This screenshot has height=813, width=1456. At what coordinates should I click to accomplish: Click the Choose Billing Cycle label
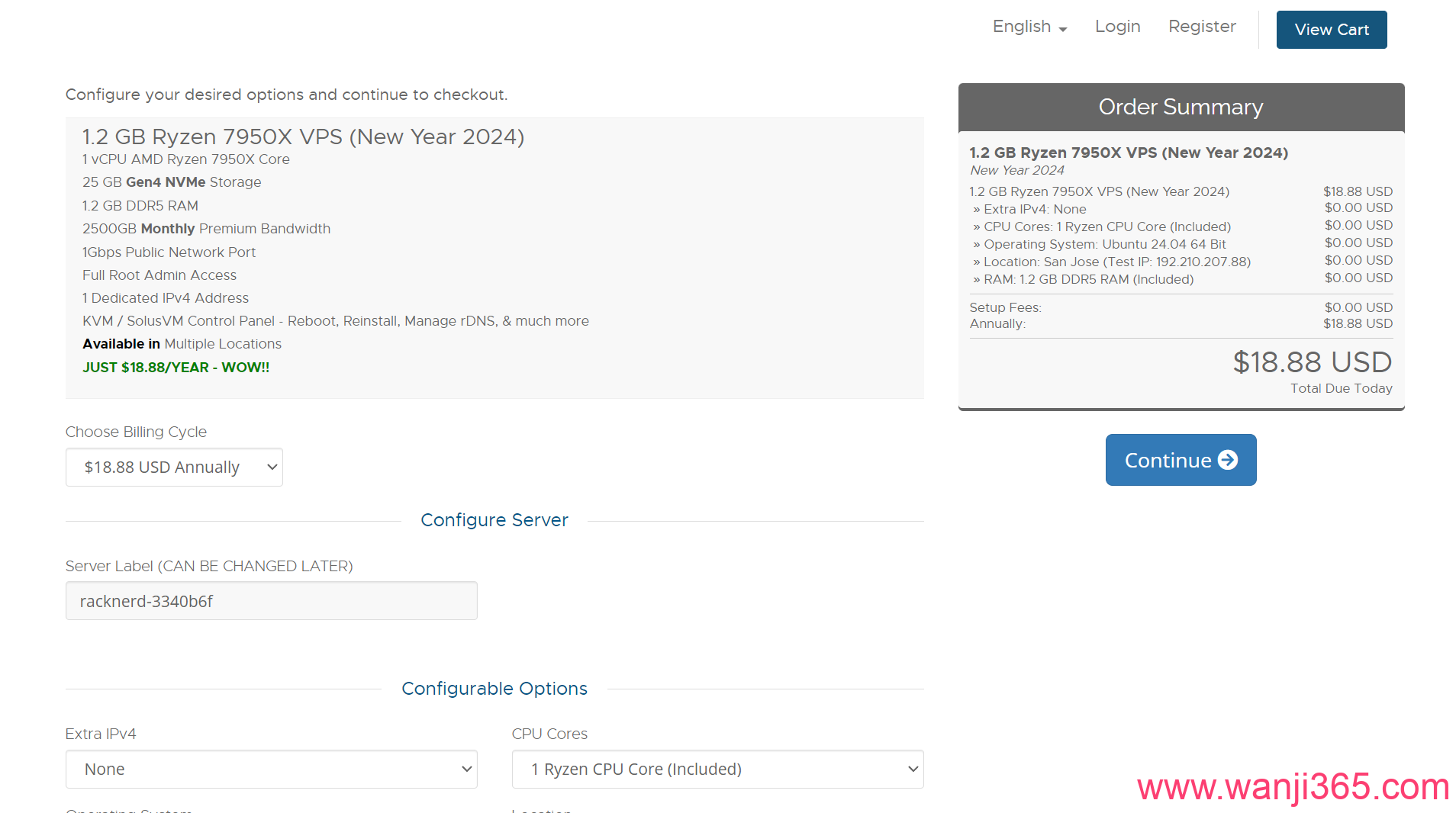point(136,432)
